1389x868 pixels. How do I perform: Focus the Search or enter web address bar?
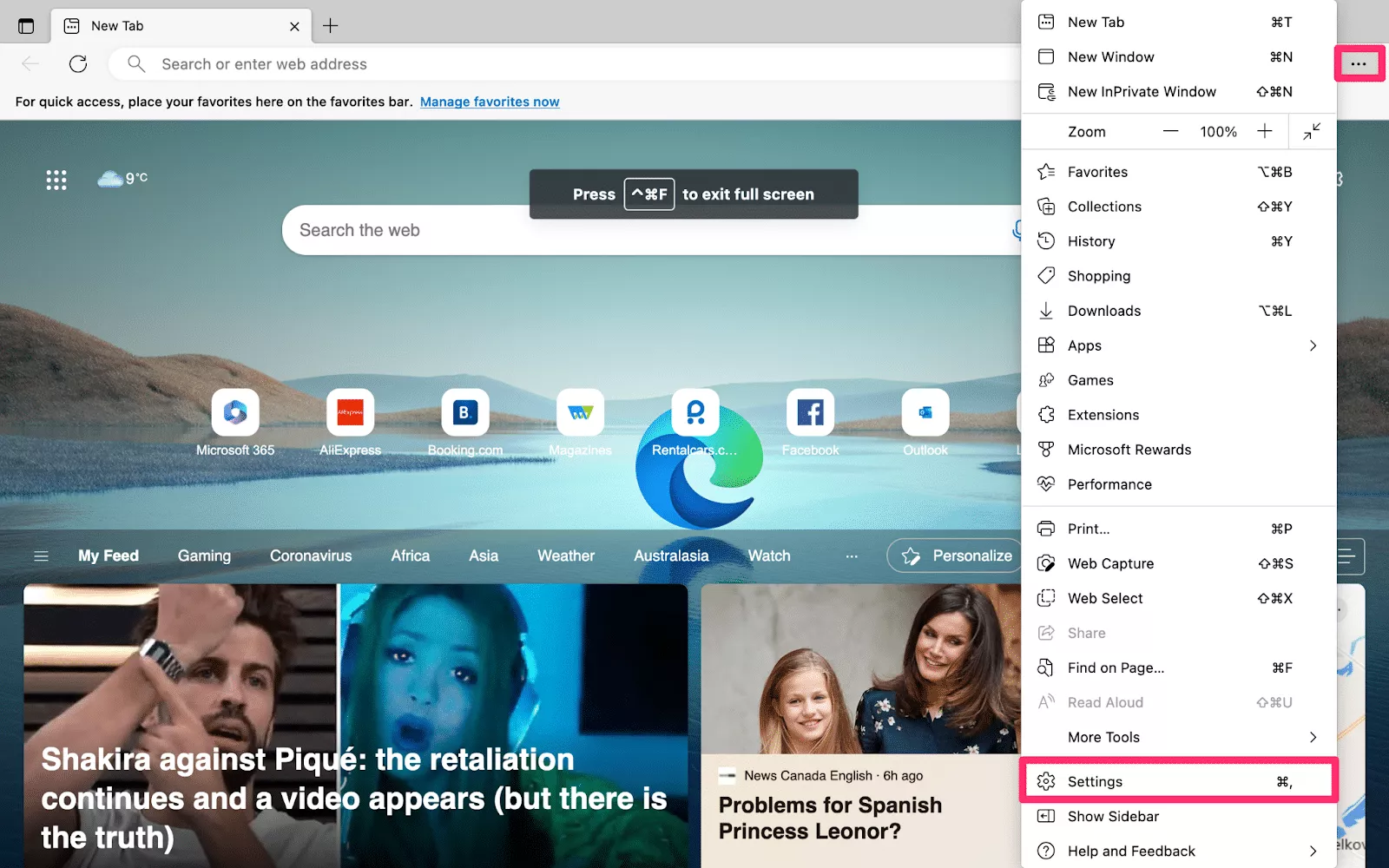coord(564,64)
